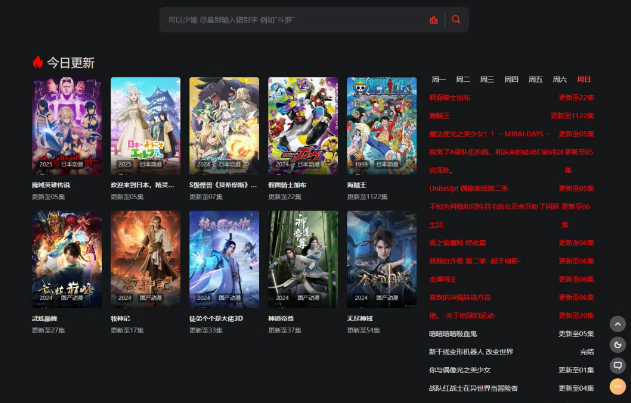
Task: Open the 魔域英雄传说 poster thumbnail
Action: pyautogui.click(x=67, y=126)
